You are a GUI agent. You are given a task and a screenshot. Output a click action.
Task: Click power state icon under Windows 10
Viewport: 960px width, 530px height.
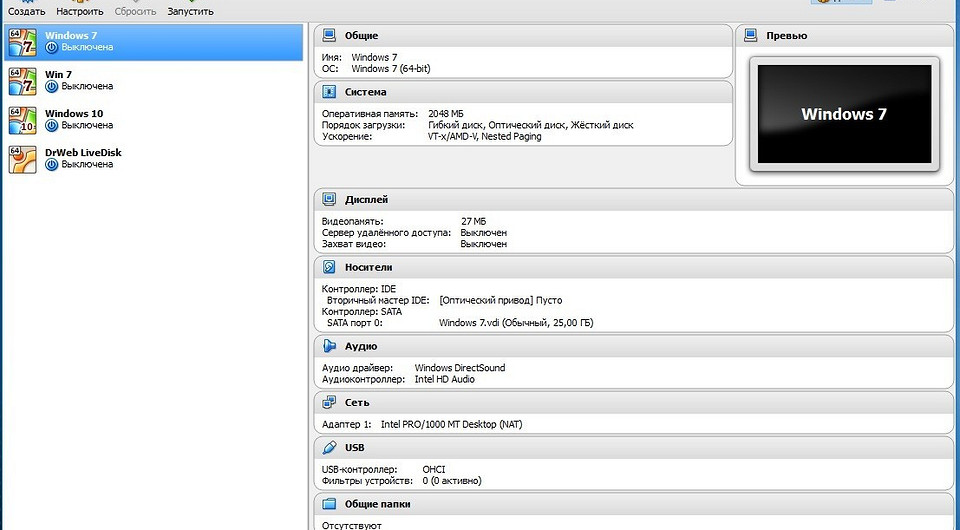tap(51, 125)
